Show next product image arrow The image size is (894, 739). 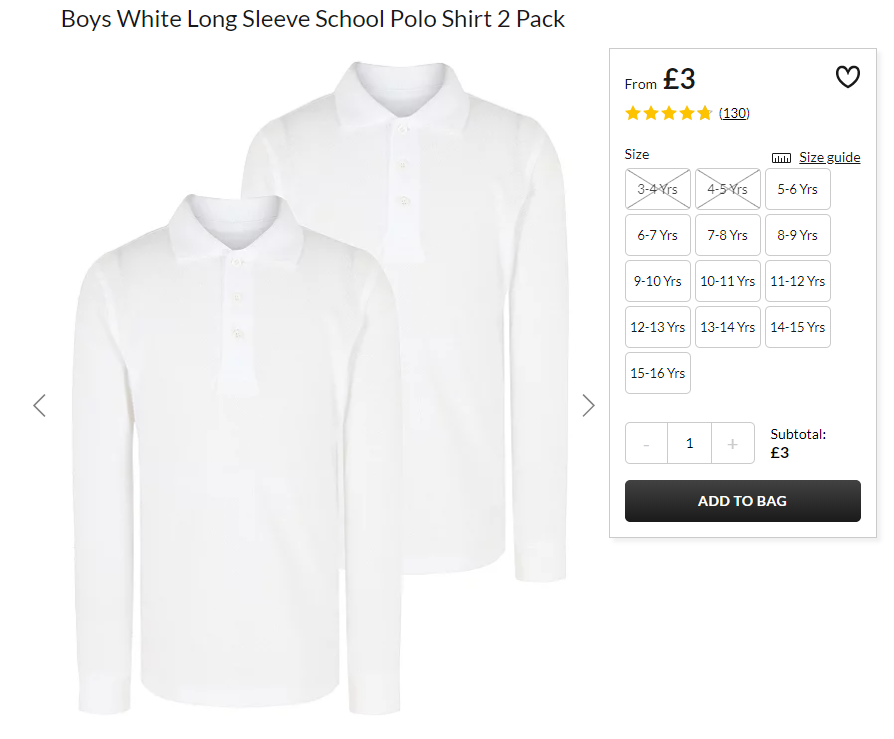pos(588,405)
